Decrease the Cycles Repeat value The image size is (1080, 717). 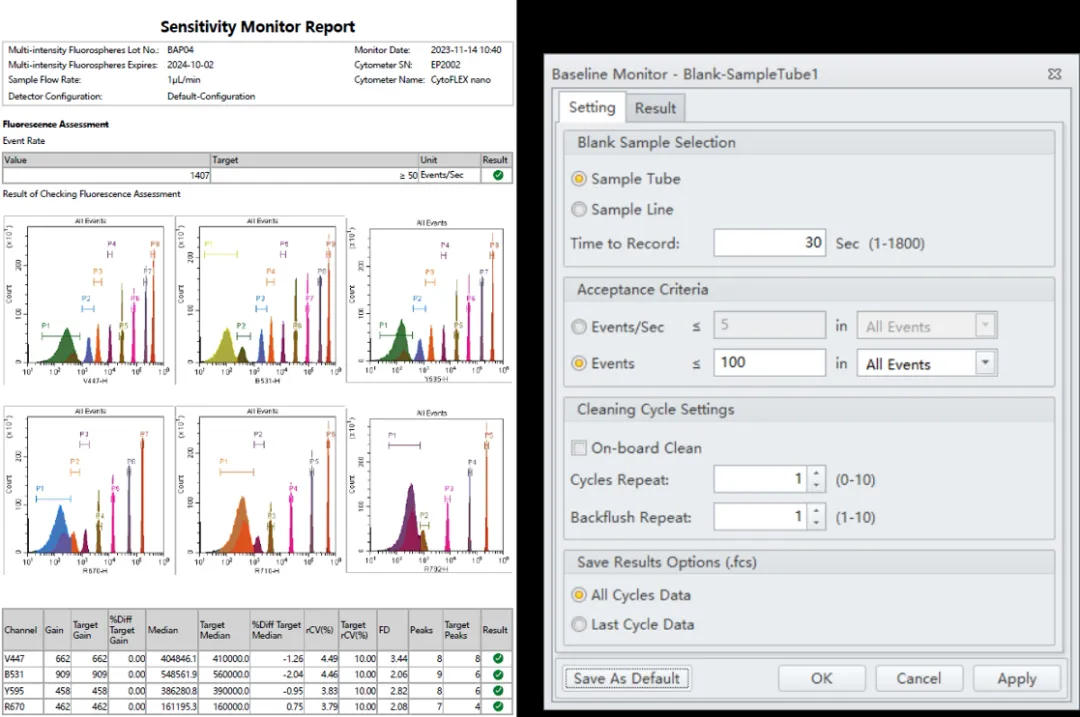(x=817, y=486)
